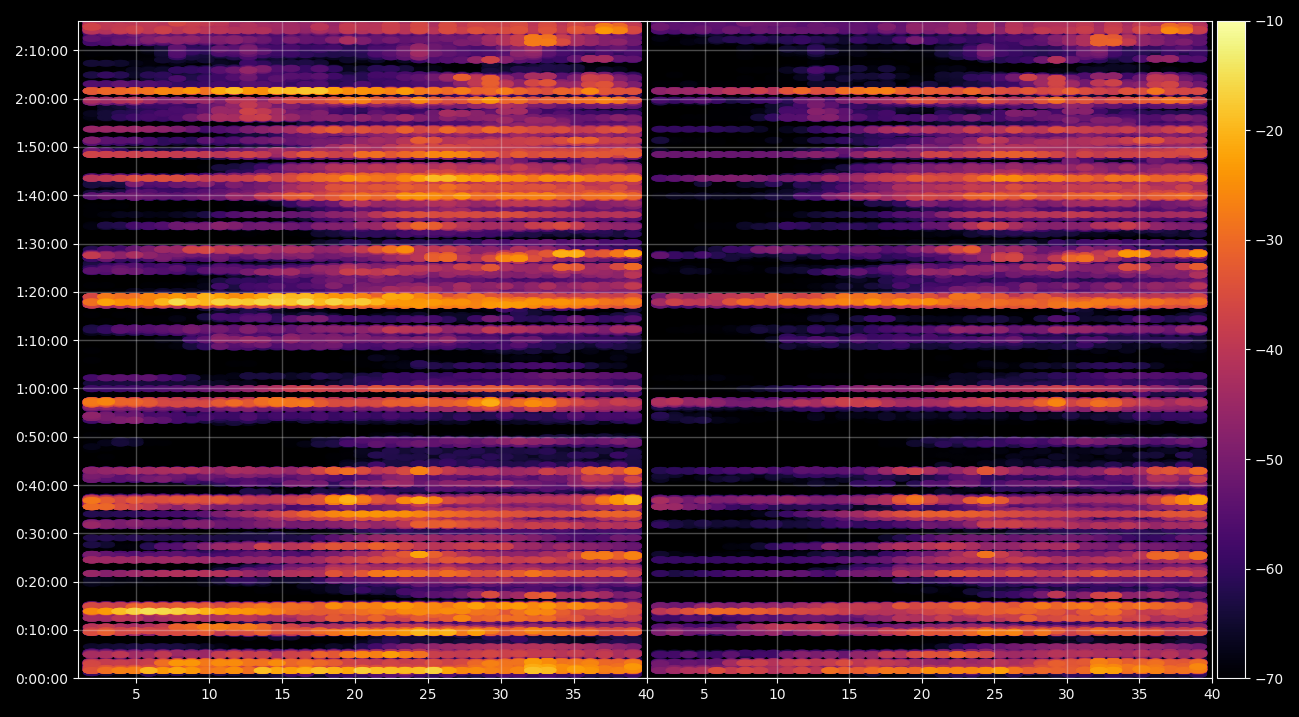The image size is (1299, 717).
Task: Click x-axis label 40 under right heatmap
Action: click(1213, 696)
